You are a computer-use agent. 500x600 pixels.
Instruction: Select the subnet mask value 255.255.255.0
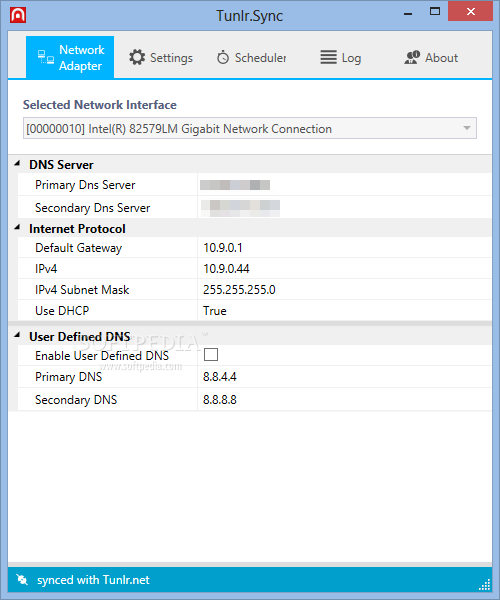tap(239, 290)
